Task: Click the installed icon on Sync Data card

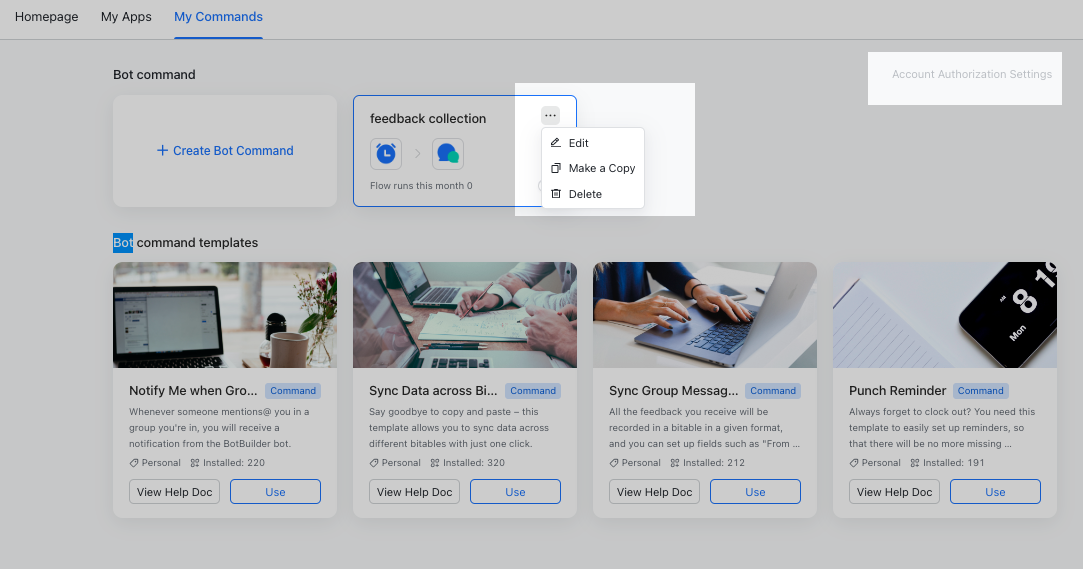Action: coord(434,463)
